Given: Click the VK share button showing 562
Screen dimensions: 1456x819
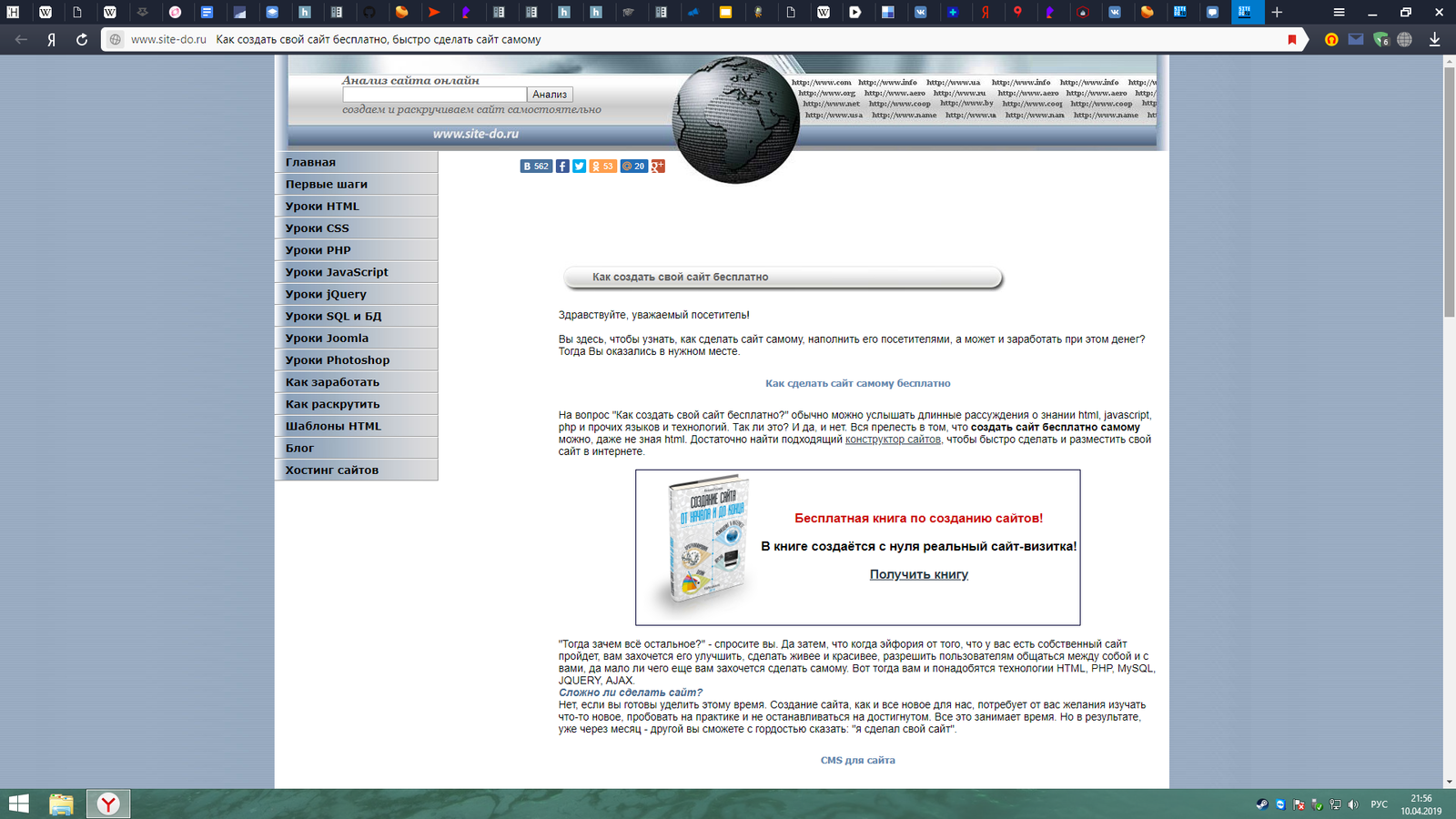Looking at the screenshot, I should (x=536, y=167).
